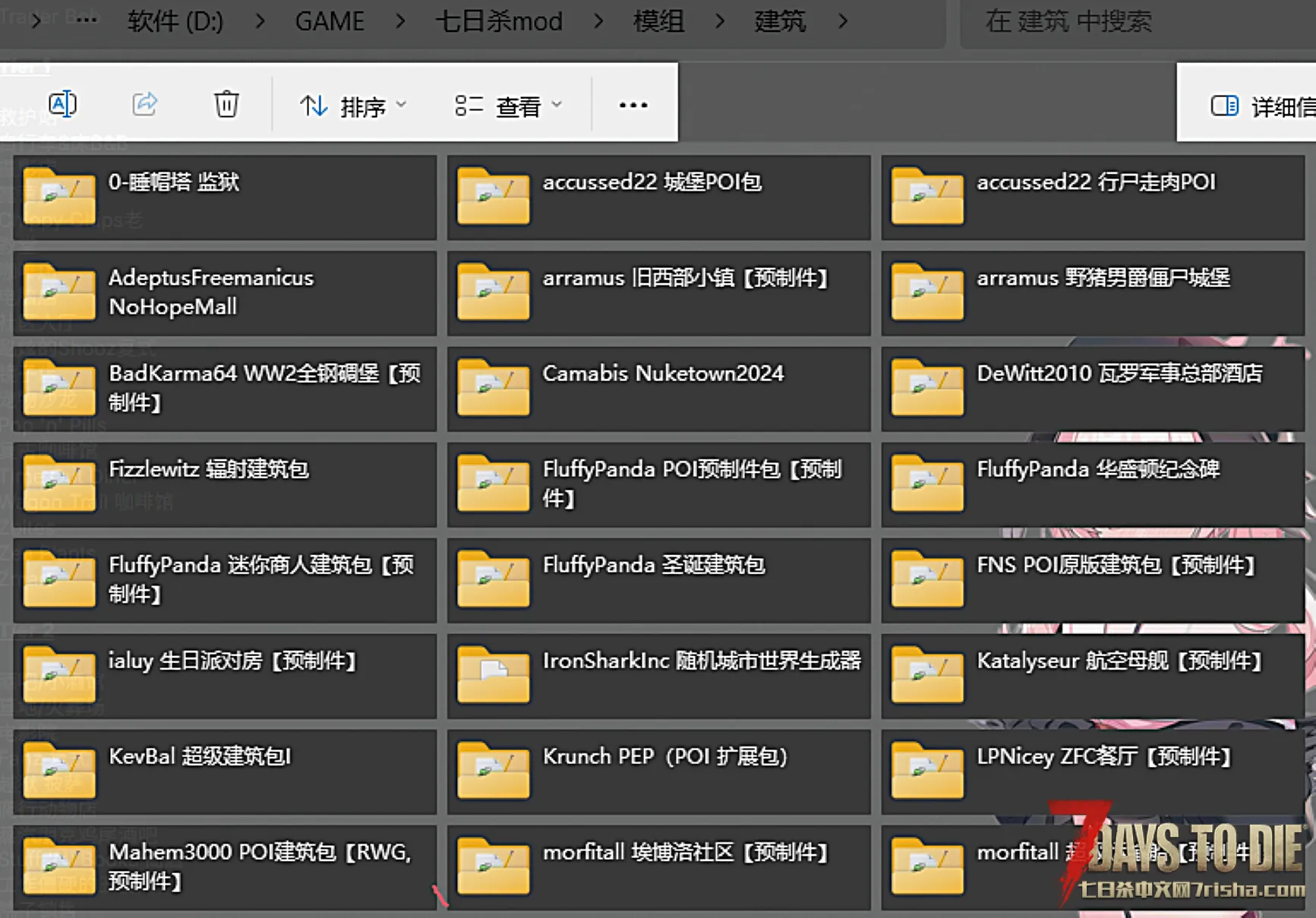
Task: Select the FluffyPanda POI预制件包 folder icon
Action: point(494,483)
